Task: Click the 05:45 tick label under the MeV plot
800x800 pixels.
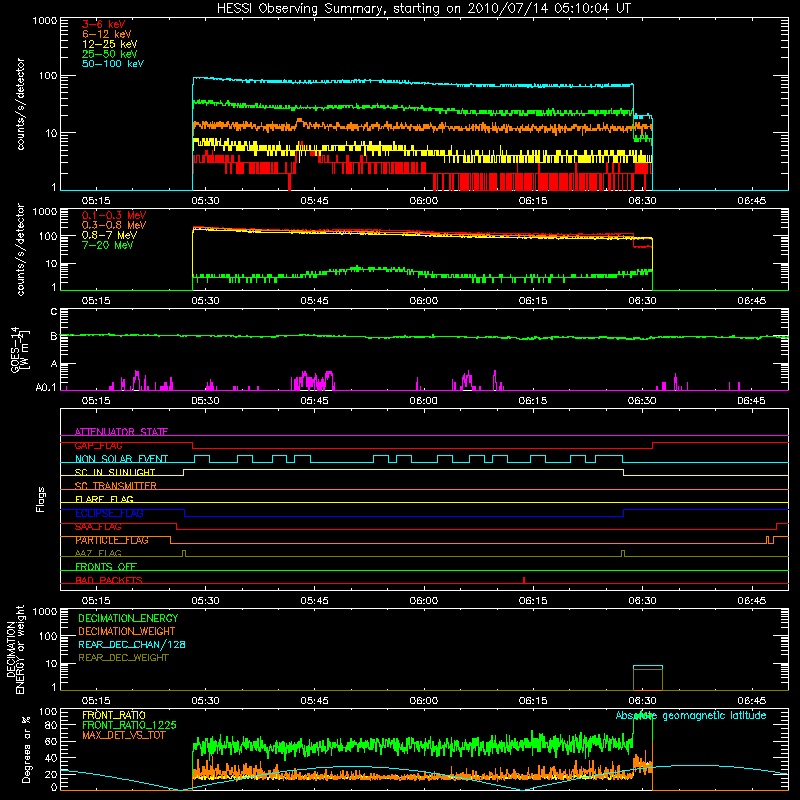Action: point(314,301)
